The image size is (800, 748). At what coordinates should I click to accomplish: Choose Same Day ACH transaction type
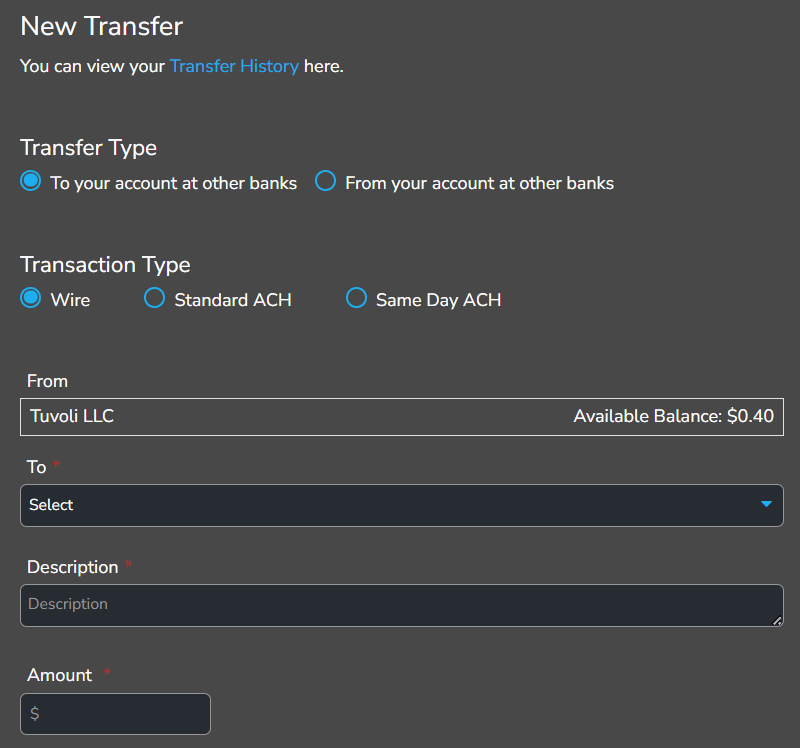click(x=356, y=298)
